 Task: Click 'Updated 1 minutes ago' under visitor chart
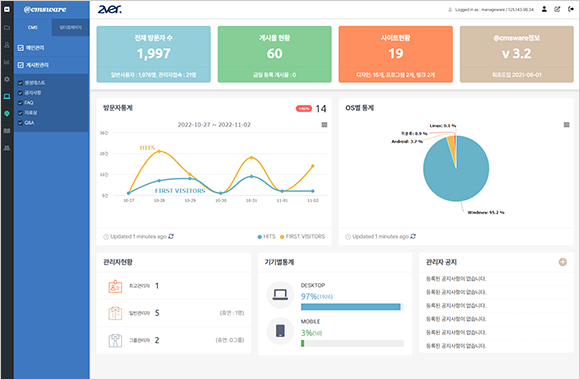[138, 236]
